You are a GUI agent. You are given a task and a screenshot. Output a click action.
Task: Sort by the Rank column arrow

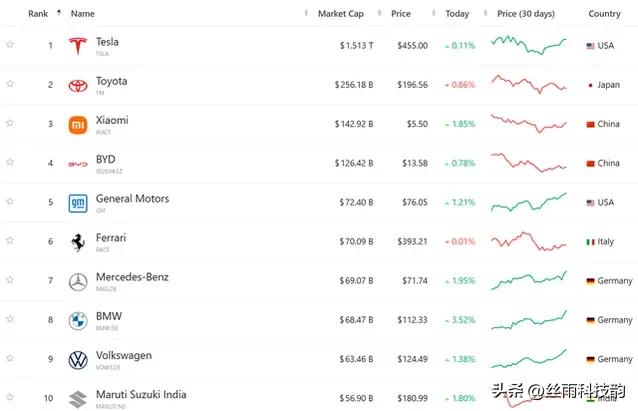57,13
